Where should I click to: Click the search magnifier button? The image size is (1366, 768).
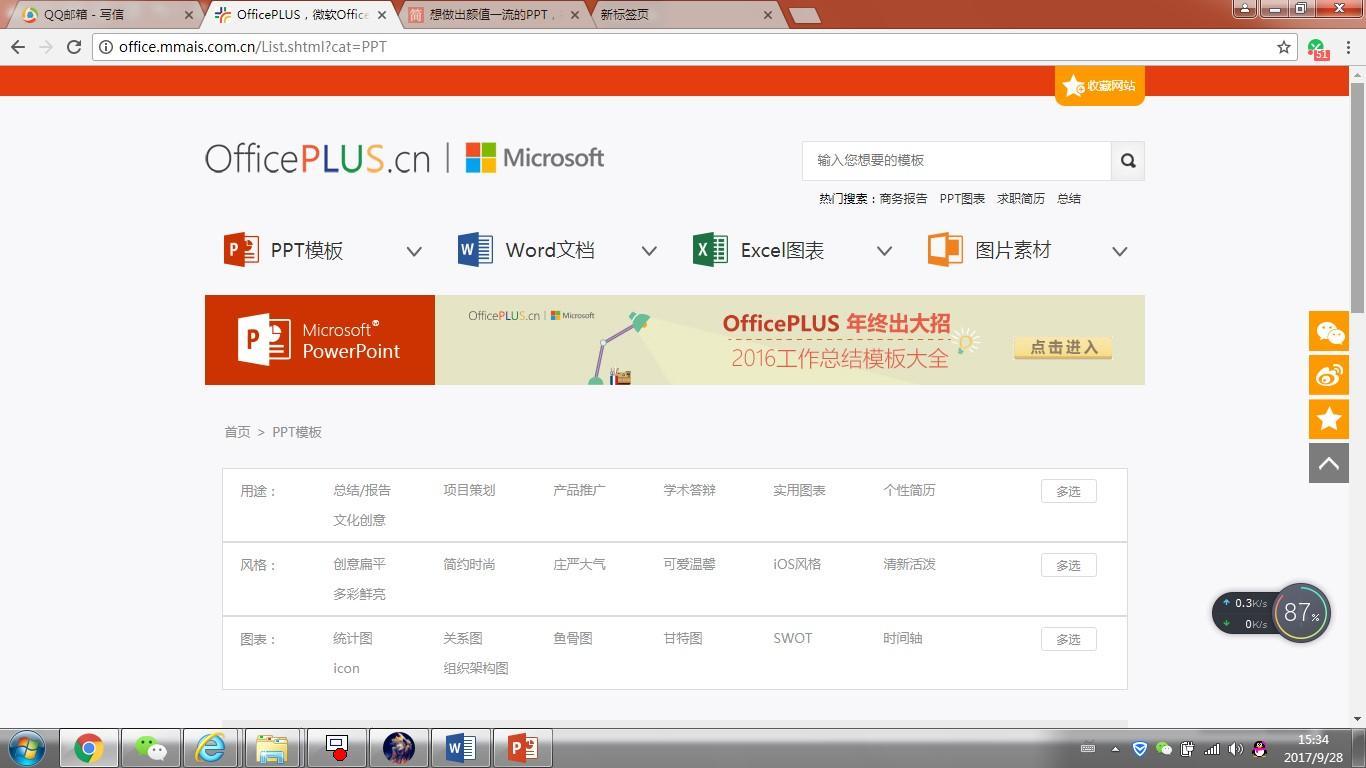coord(1128,160)
